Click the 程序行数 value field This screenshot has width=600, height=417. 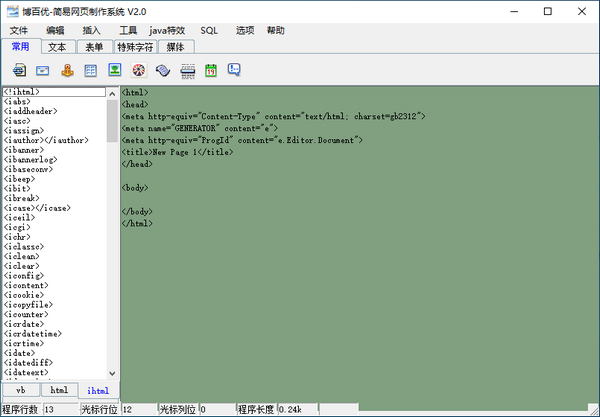[x=59, y=409]
